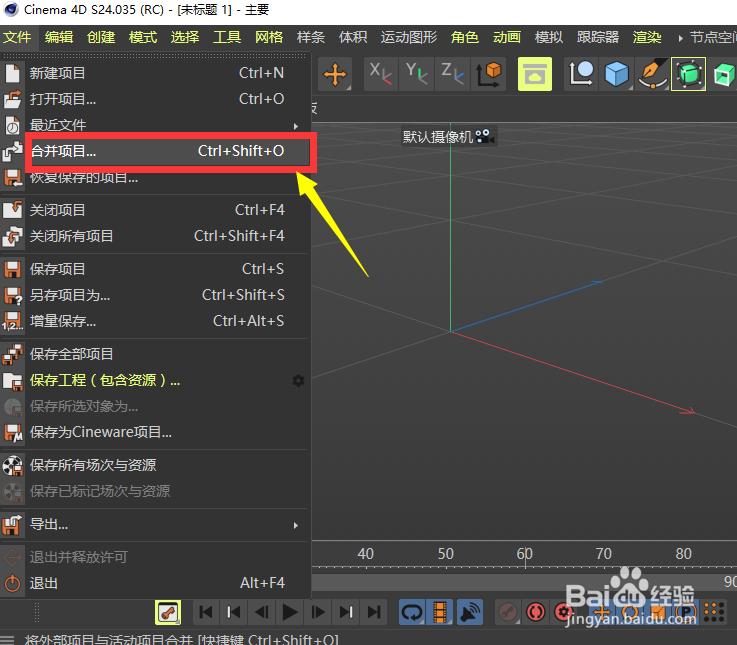Select the Spline Pen tool
The width and height of the screenshot is (737, 645).
click(652, 74)
